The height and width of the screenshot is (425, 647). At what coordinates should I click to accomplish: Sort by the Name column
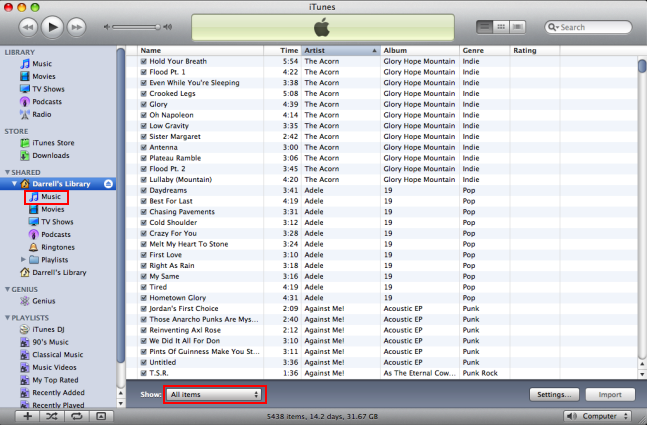201,50
